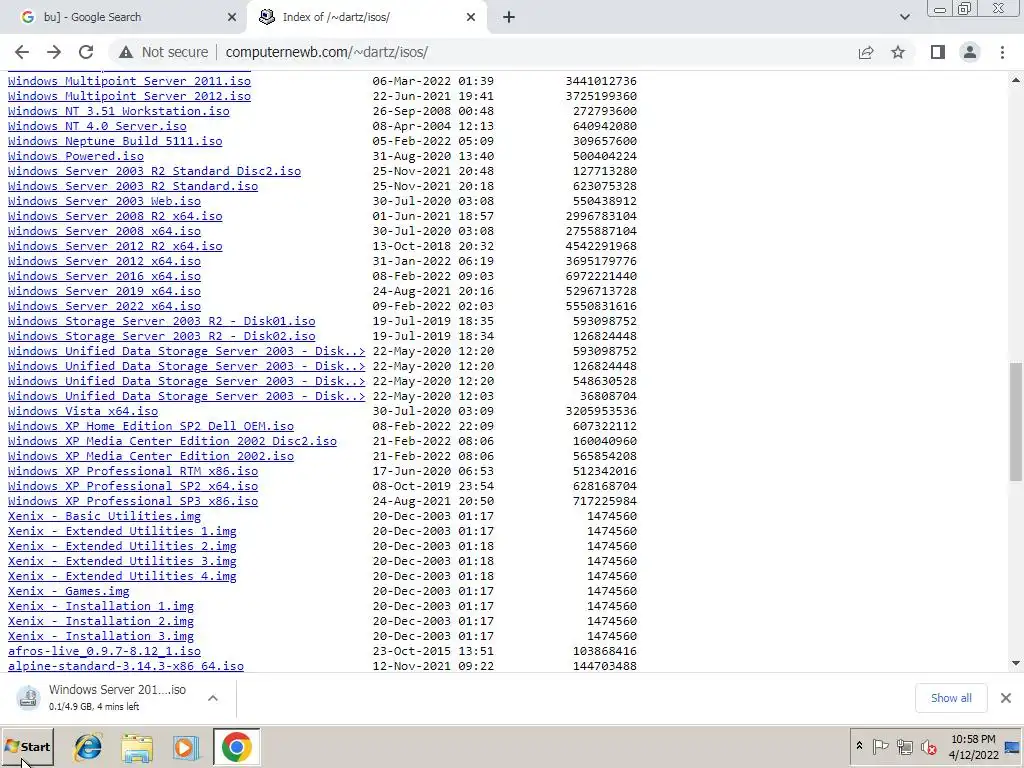Download Windows Server 2012 R2 x64.iso
Viewport: 1024px width, 768px height.
click(115, 246)
